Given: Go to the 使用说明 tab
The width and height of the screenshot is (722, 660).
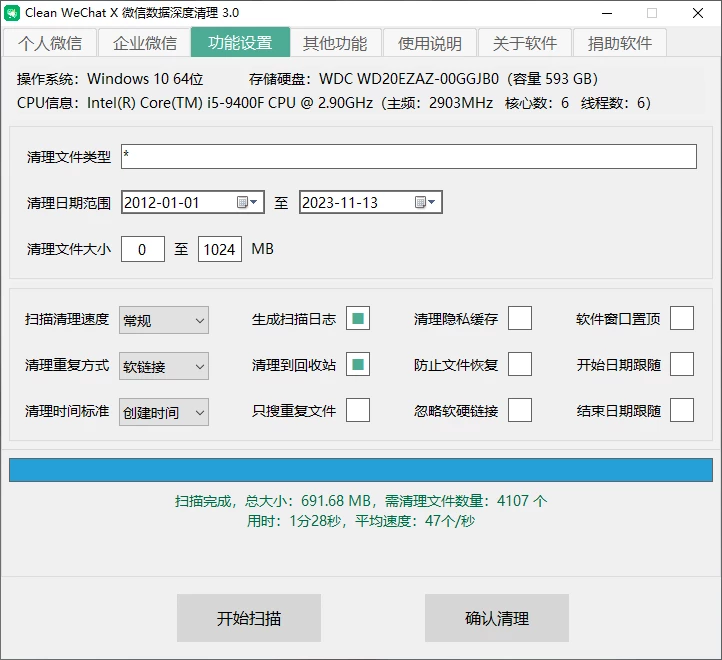Looking at the screenshot, I should (430, 43).
